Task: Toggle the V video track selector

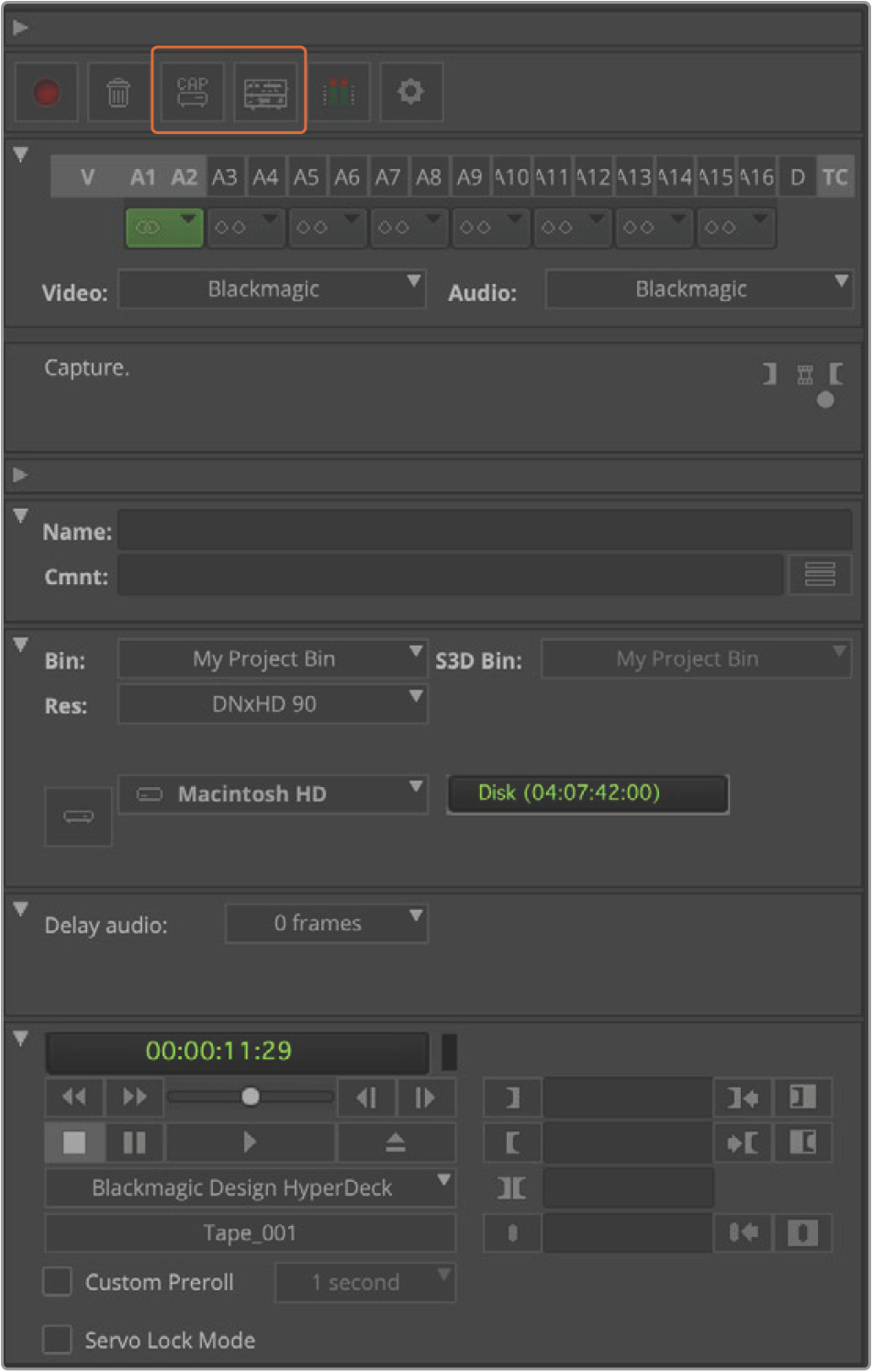Action: (87, 177)
